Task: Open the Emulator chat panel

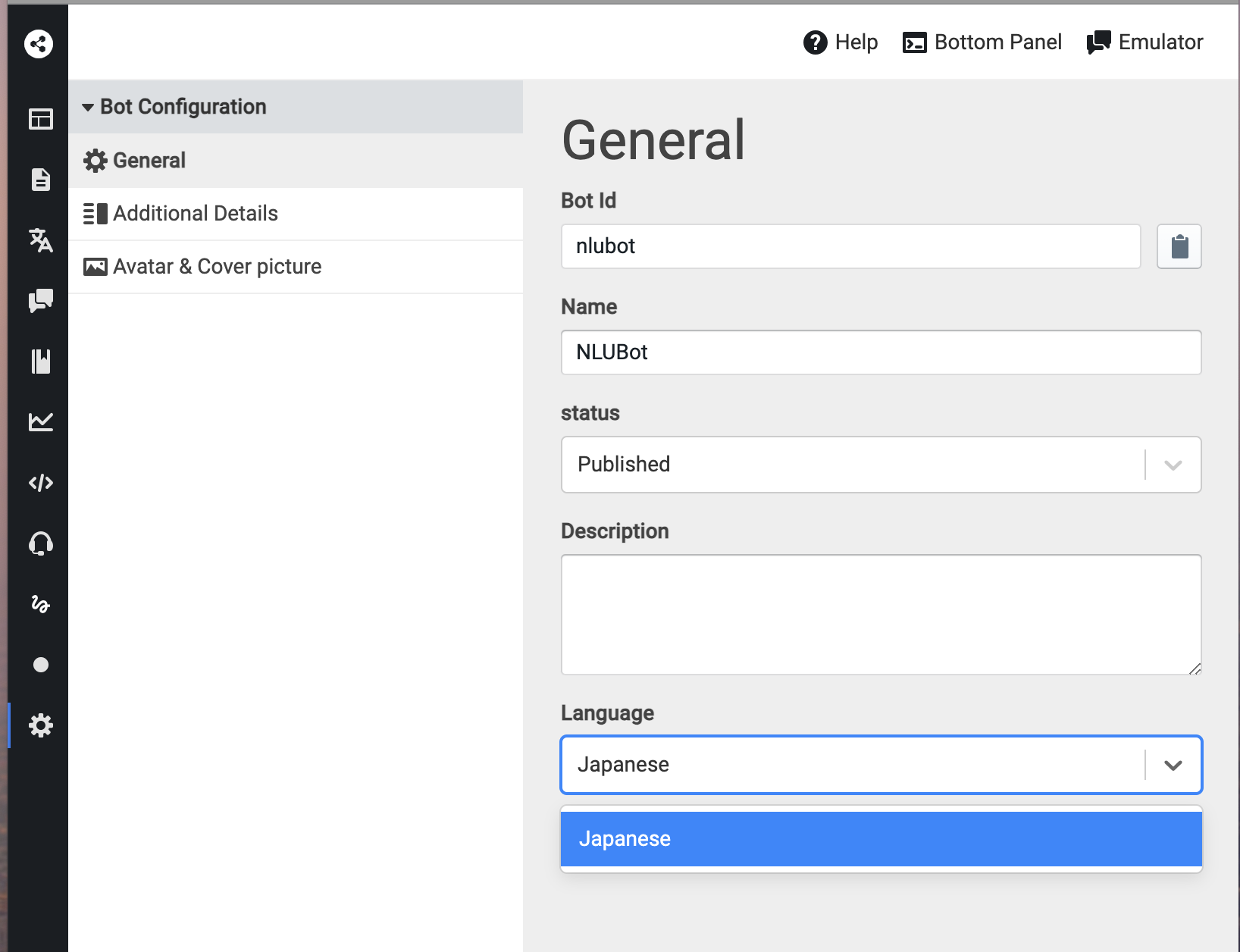Action: point(1144,42)
